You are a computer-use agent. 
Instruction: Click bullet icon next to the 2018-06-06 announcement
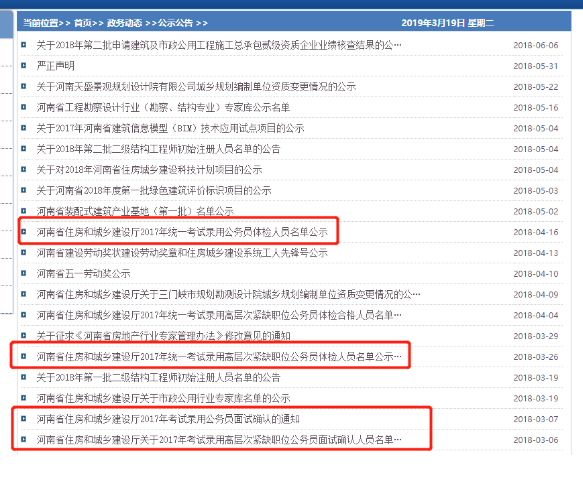23,45
